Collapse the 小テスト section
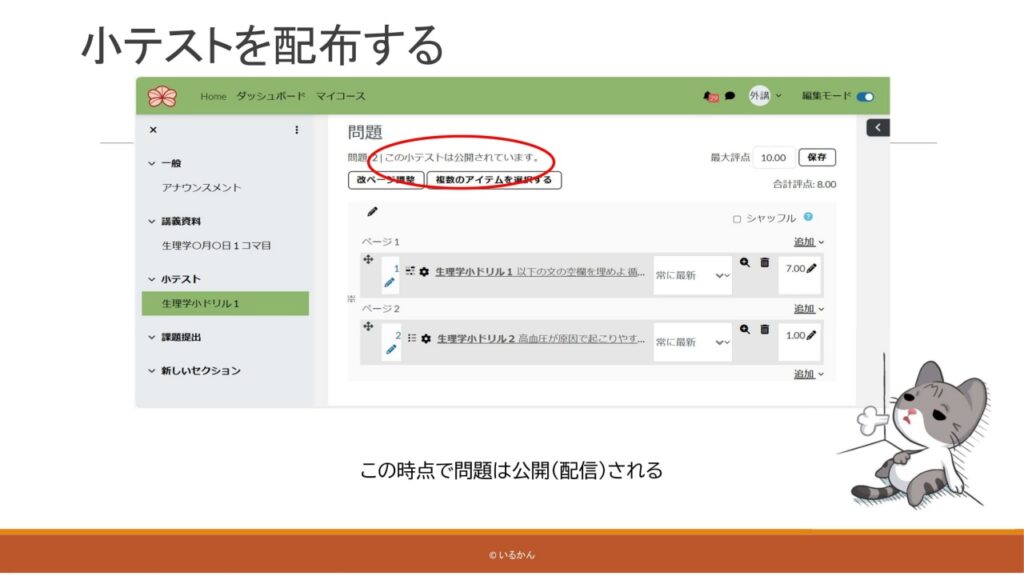The width and height of the screenshot is (1024, 576). [152, 279]
